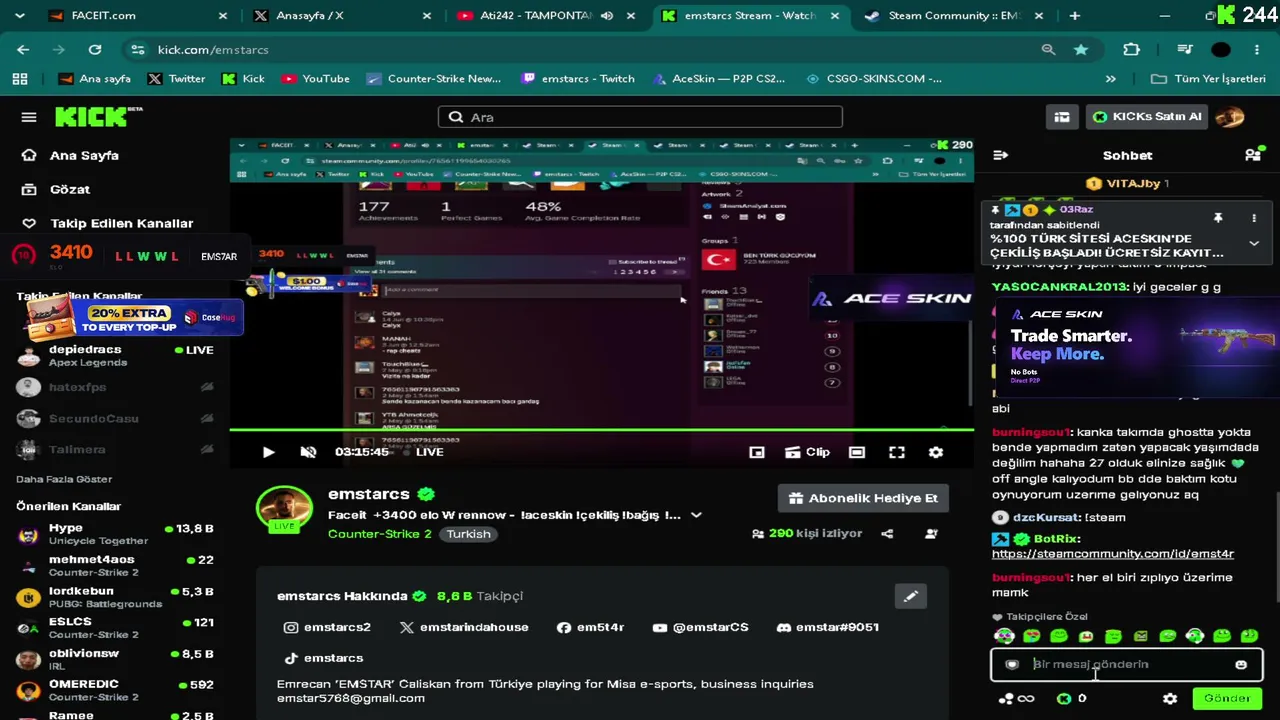This screenshot has width=1280, height=720.
Task: Open browser extensions puzzle icon
Action: point(1132,50)
